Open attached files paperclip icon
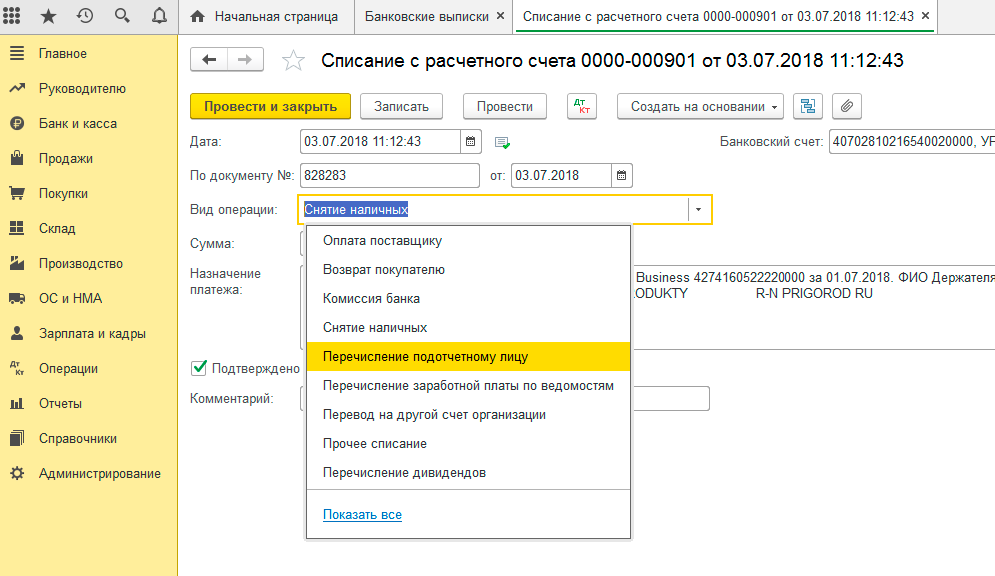The width and height of the screenshot is (995, 576). [x=846, y=107]
